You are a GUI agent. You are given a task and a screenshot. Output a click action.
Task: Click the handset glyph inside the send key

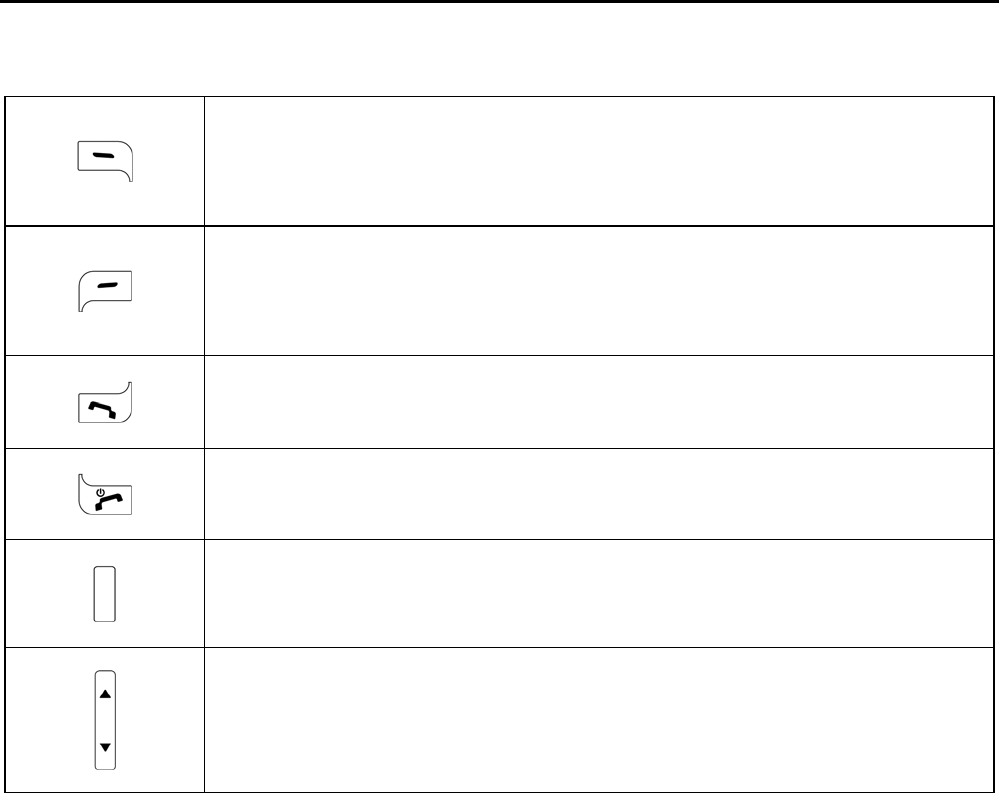(105, 406)
